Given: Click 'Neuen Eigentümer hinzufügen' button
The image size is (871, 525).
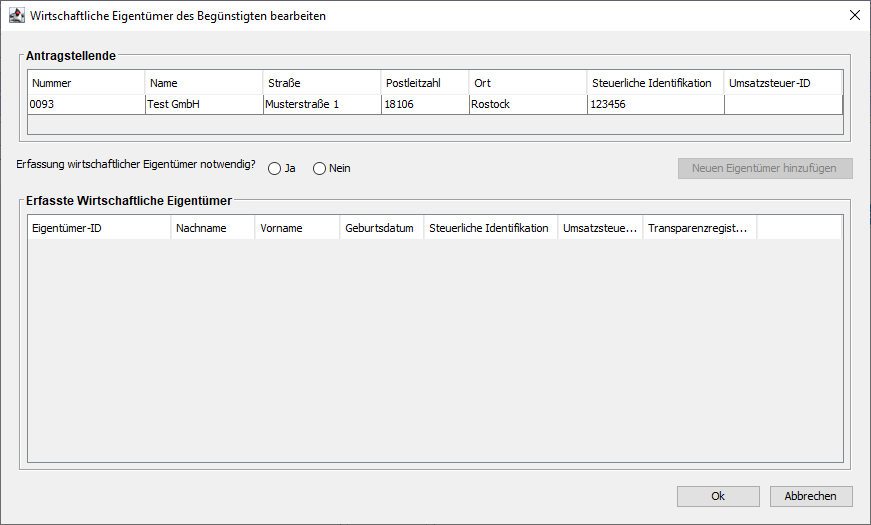Looking at the screenshot, I should pos(764,168).
